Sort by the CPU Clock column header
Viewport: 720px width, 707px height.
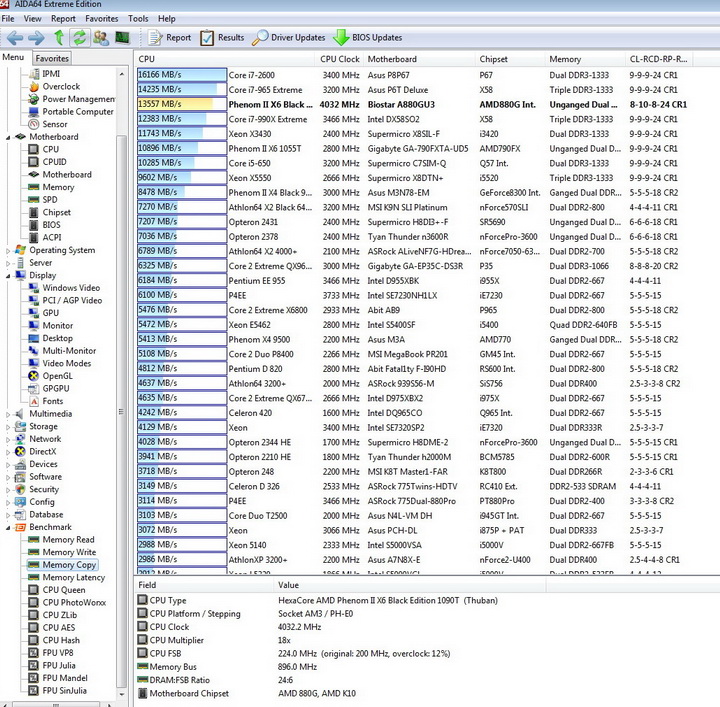(340, 59)
